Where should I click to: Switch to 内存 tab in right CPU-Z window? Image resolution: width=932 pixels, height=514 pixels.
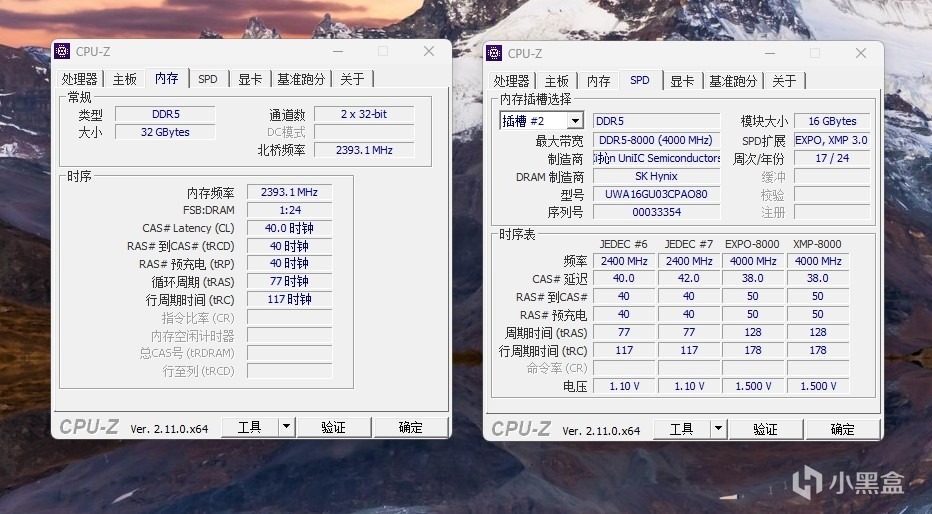pos(599,81)
